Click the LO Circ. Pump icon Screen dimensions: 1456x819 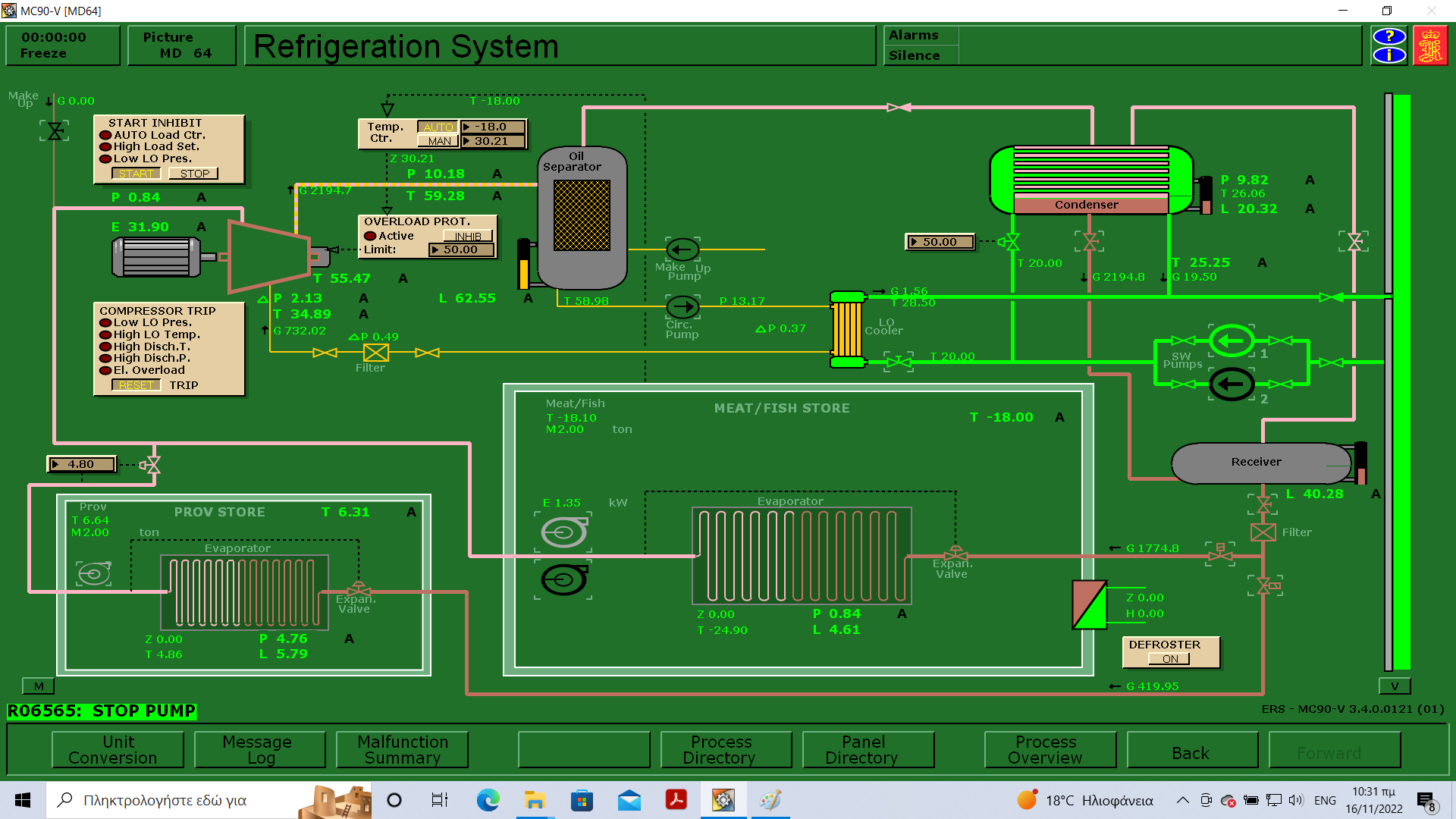(682, 307)
